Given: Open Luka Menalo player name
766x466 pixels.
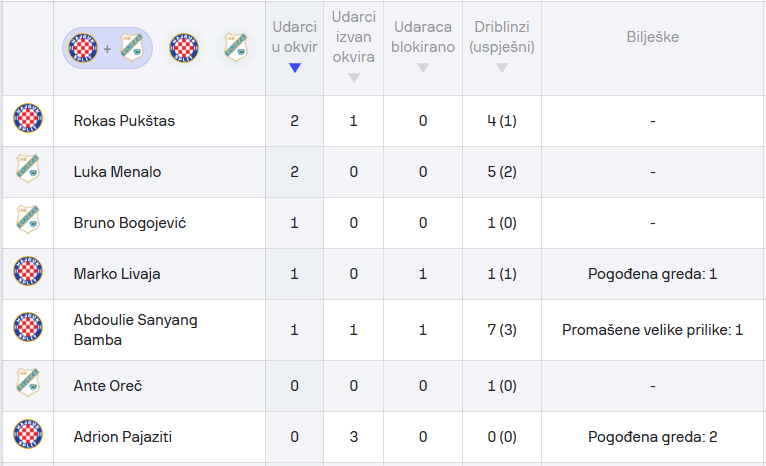Looking at the screenshot, I should click(x=117, y=172).
